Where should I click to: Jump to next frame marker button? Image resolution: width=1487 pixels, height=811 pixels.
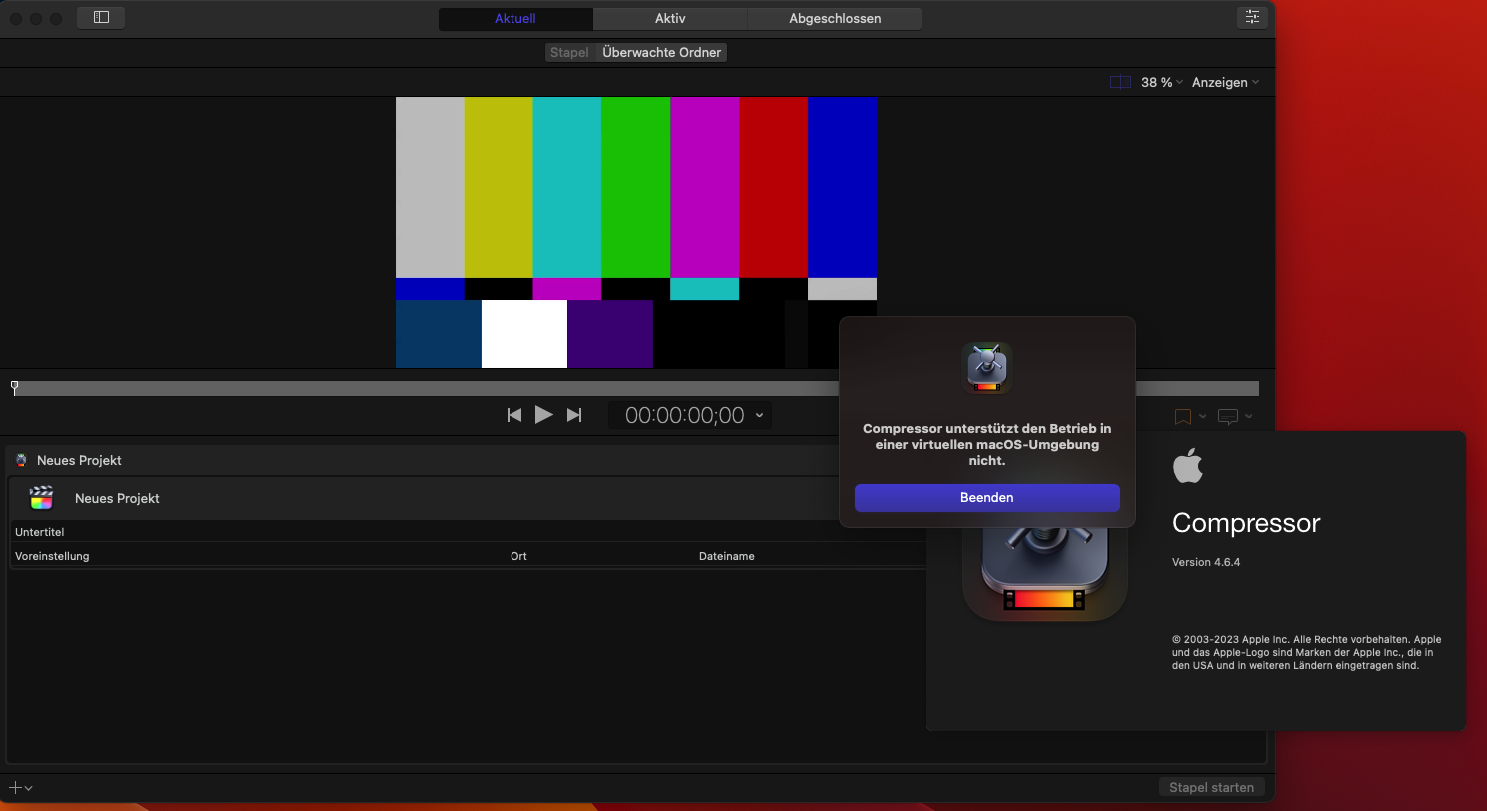[x=574, y=415]
